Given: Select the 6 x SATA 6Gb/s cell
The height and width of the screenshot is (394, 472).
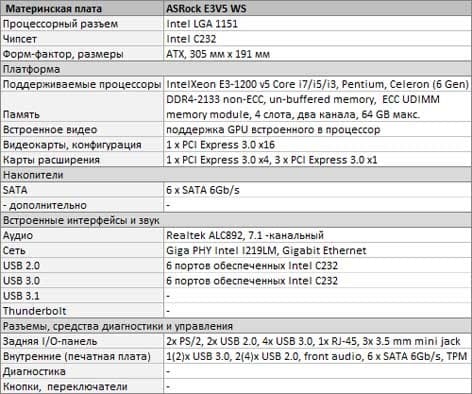Looking at the screenshot, I should coord(318,190).
